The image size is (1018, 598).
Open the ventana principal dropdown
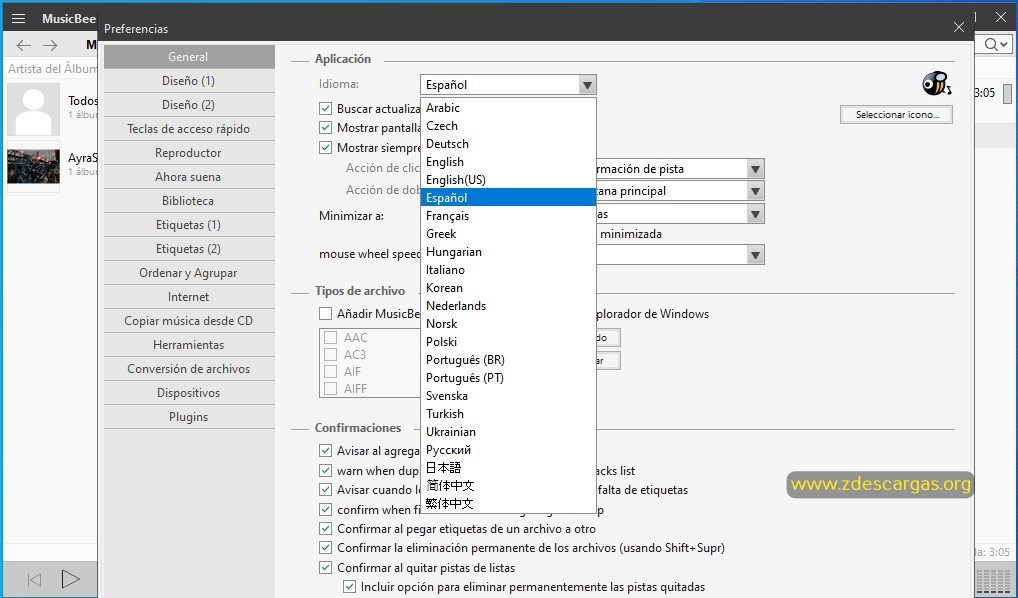coord(754,191)
